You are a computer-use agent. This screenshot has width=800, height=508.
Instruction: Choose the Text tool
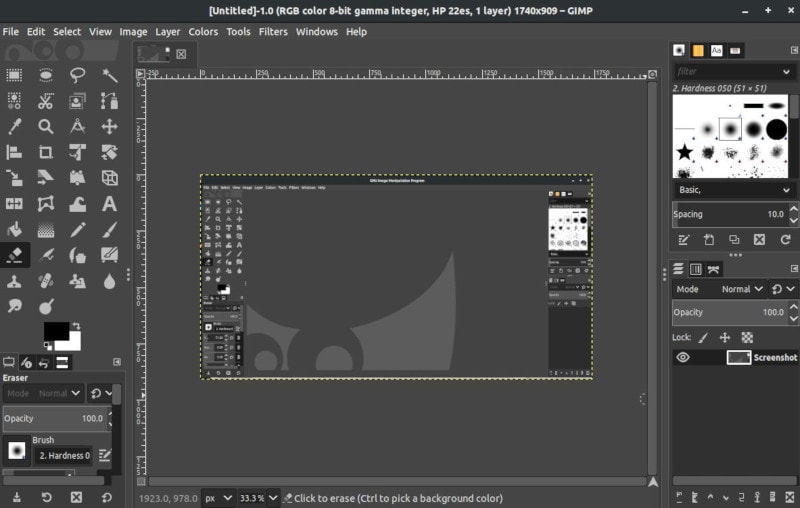point(109,204)
